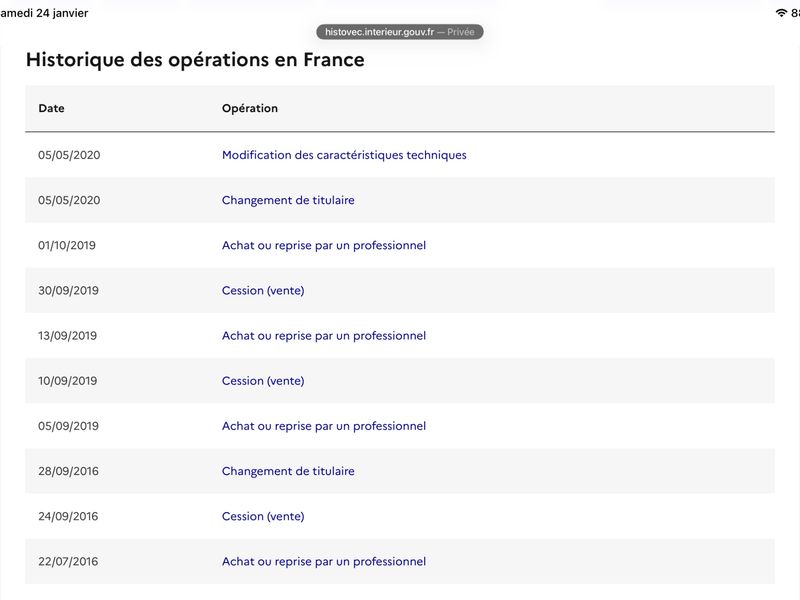800x600 pixels.
Task: Click the 10/09/2019 date cell
Action: click(x=68, y=381)
